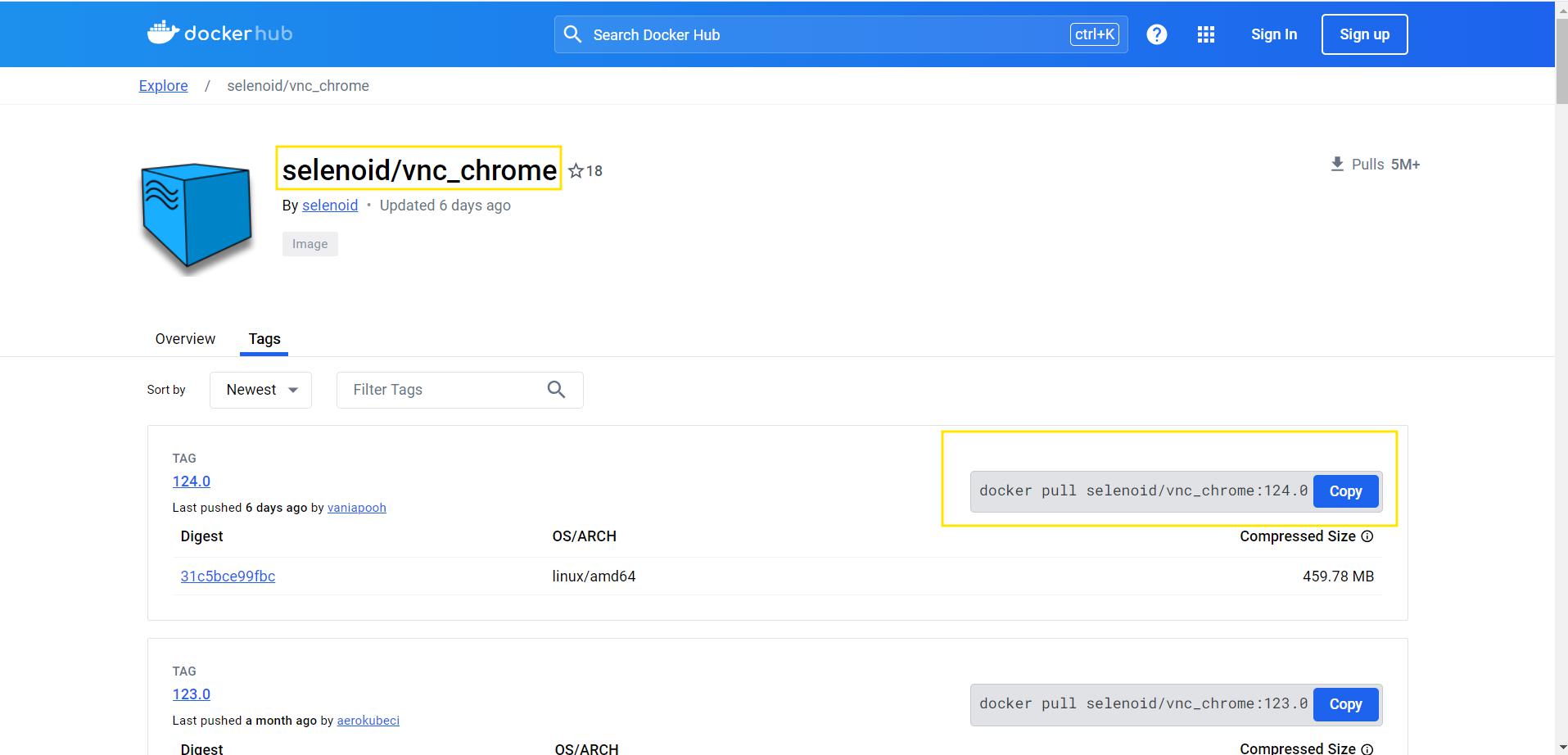Click the star icon beside 18

pyautogui.click(x=576, y=170)
